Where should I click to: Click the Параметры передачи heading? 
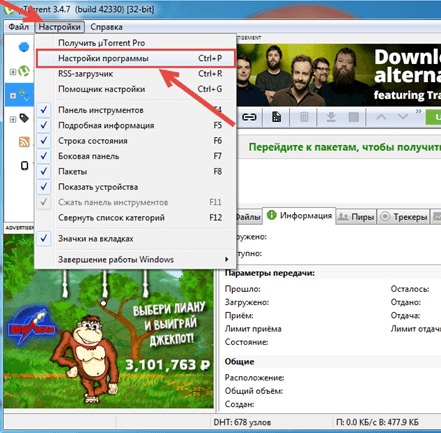click(x=270, y=273)
